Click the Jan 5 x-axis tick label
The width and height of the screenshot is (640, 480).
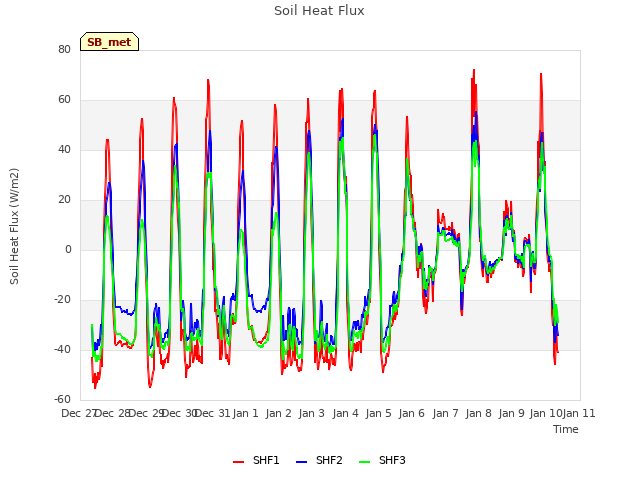click(x=379, y=413)
